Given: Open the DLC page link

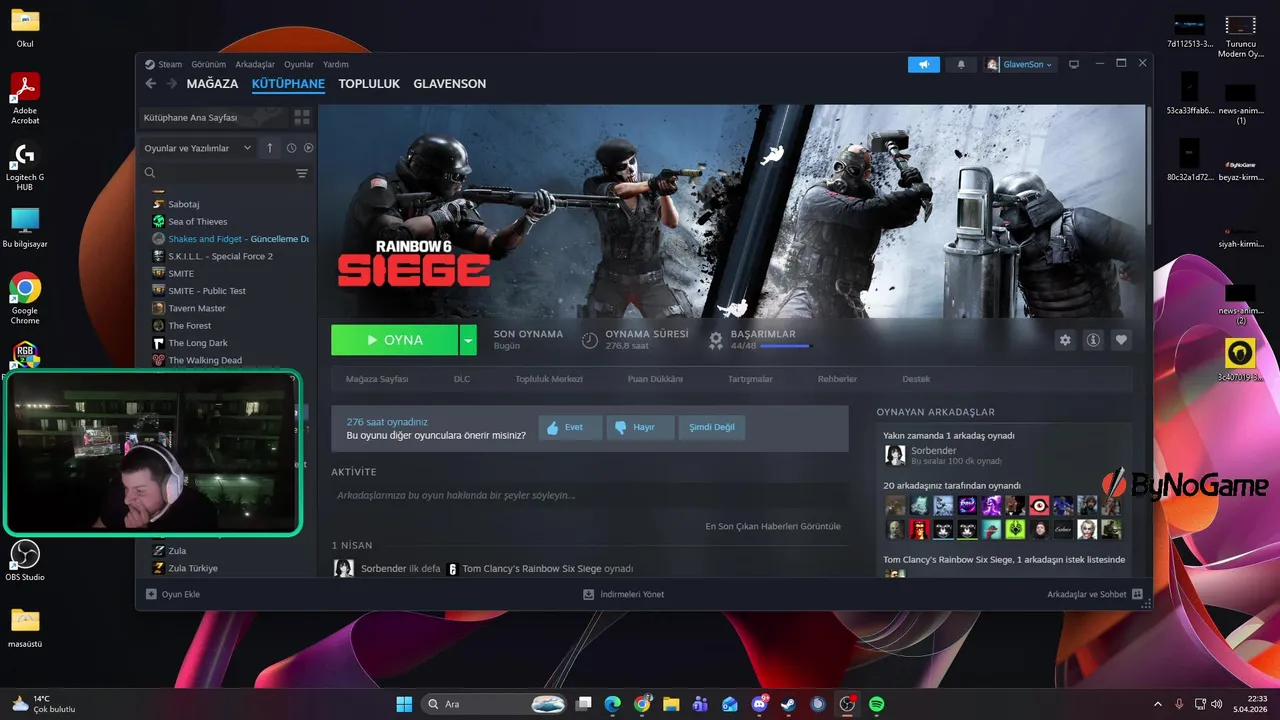Looking at the screenshot, I should pos(462,379).
